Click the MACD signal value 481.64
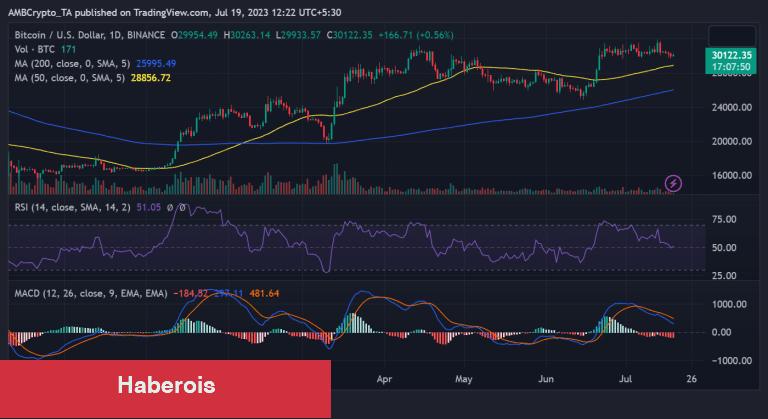 (x=264, y=294)
